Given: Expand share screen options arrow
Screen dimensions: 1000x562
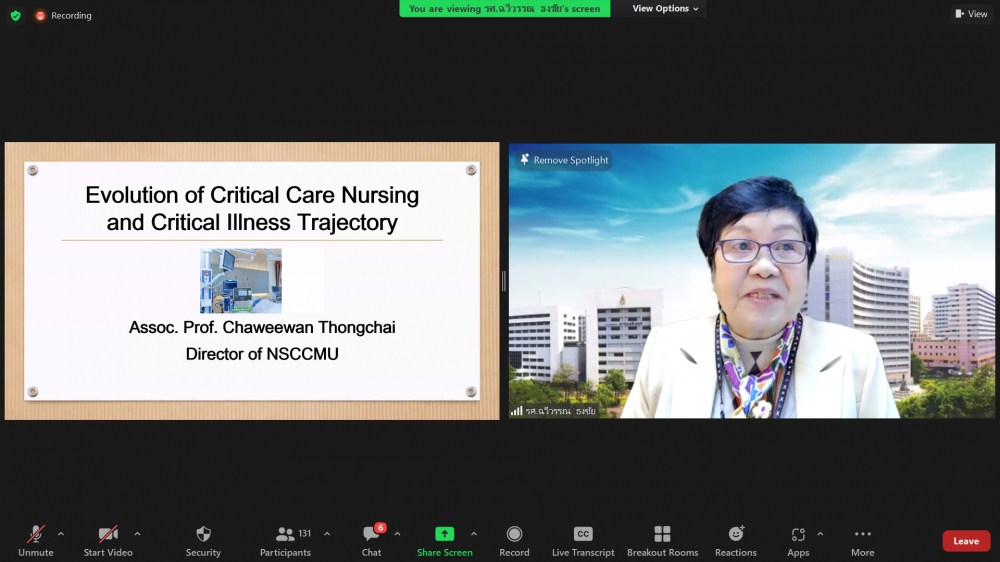Looking at the screenshot, I should point(474,534).
